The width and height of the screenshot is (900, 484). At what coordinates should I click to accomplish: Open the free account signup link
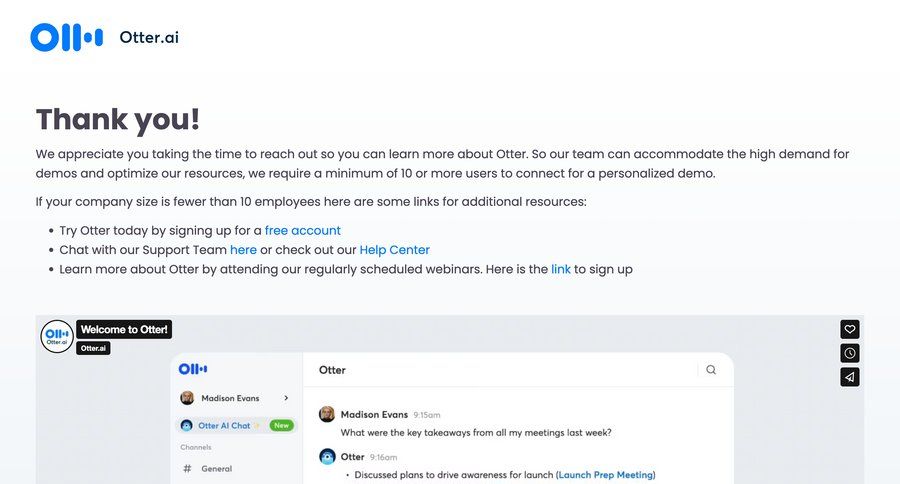click(x=302, y=230)
